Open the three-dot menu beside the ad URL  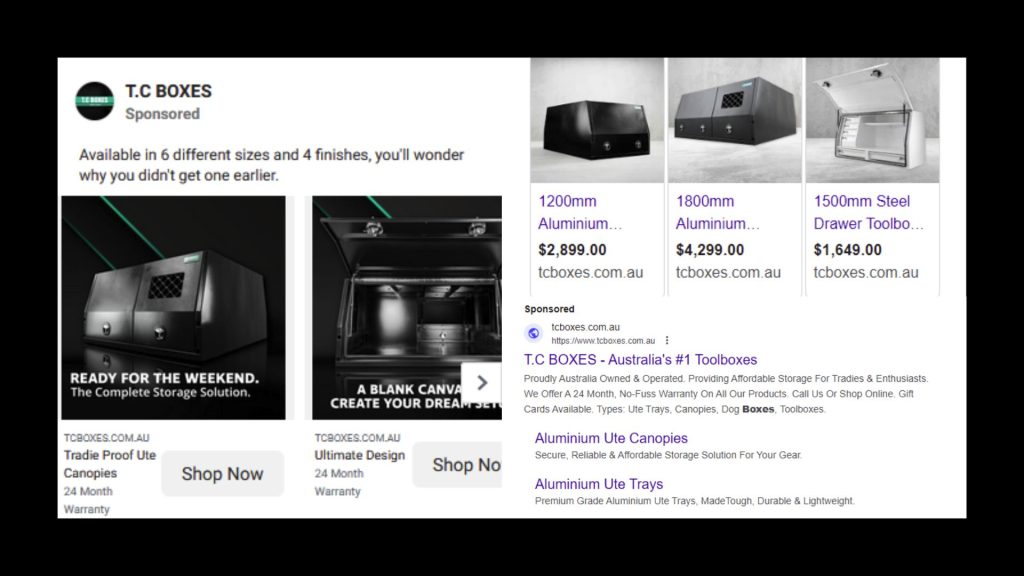tap(667, 340)
